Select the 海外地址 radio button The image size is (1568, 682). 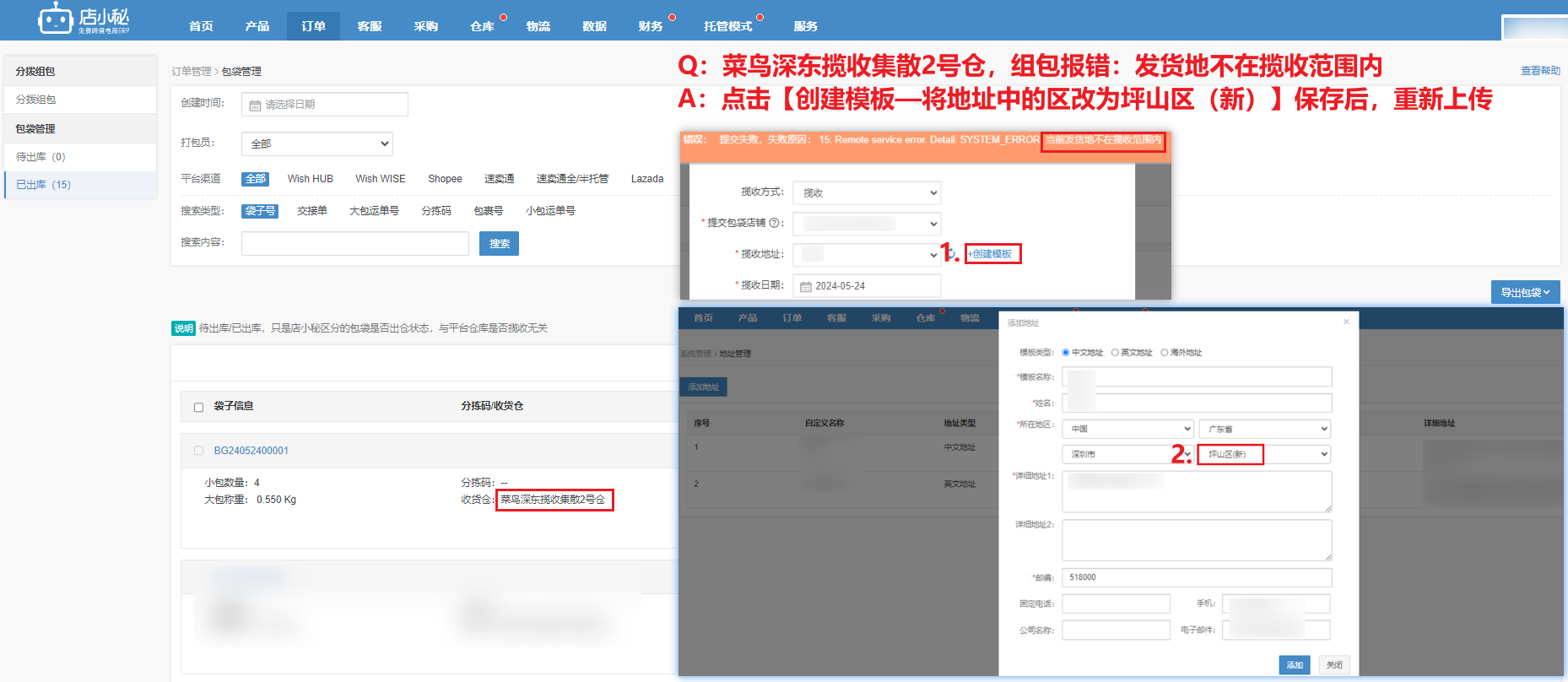(x=1165, y=353)
